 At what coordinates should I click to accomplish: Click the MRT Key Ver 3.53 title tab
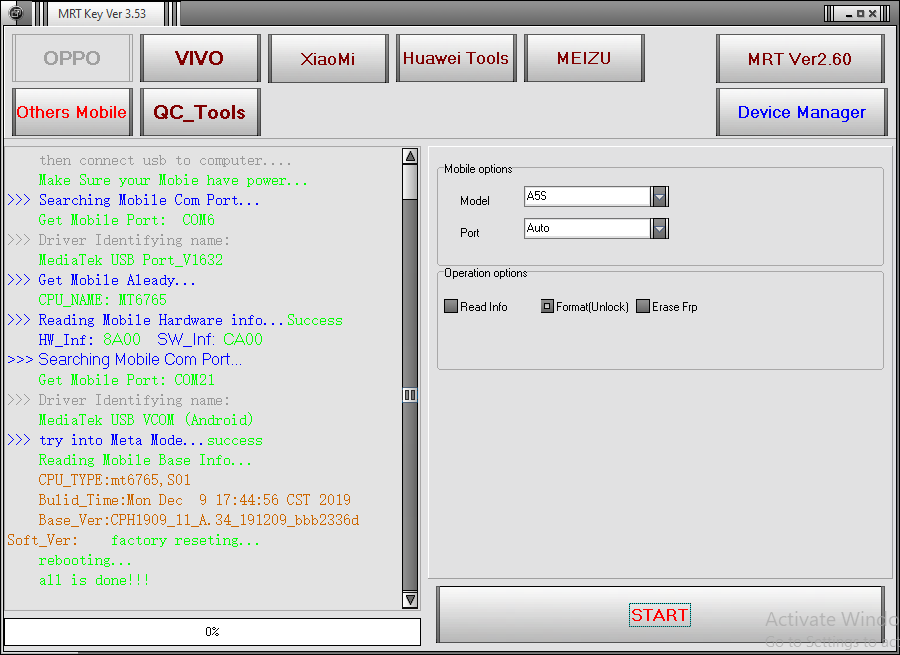point(102,14)
